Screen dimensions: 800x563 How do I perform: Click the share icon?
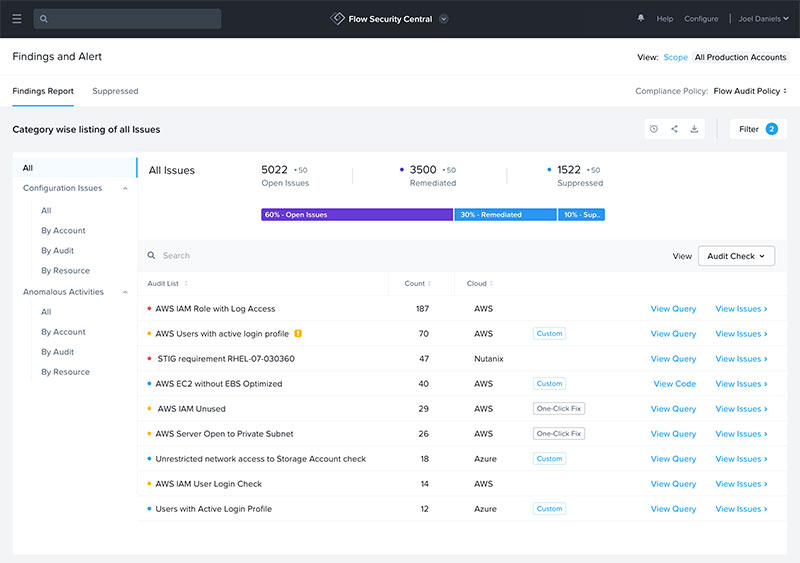pos(674,129)
